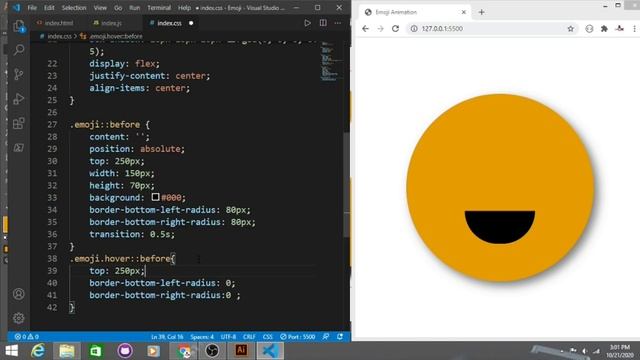The height and width of the screenshot is (360, 640).
Task: Reload the Emoji Animation page
Action: pos(395,29)
